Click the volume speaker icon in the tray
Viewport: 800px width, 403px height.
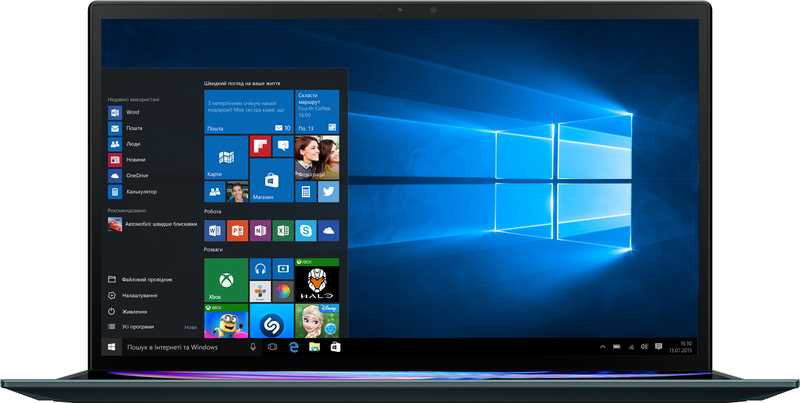click(644, 347)
